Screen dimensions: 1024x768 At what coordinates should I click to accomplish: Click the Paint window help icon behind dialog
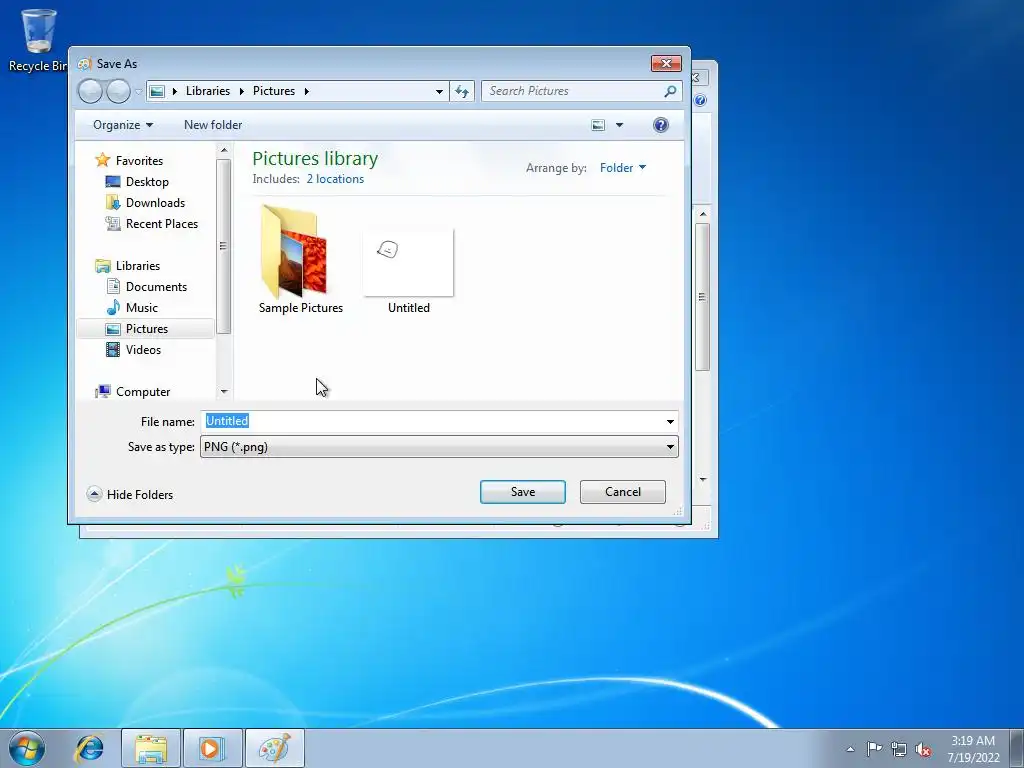click(700, 100)
